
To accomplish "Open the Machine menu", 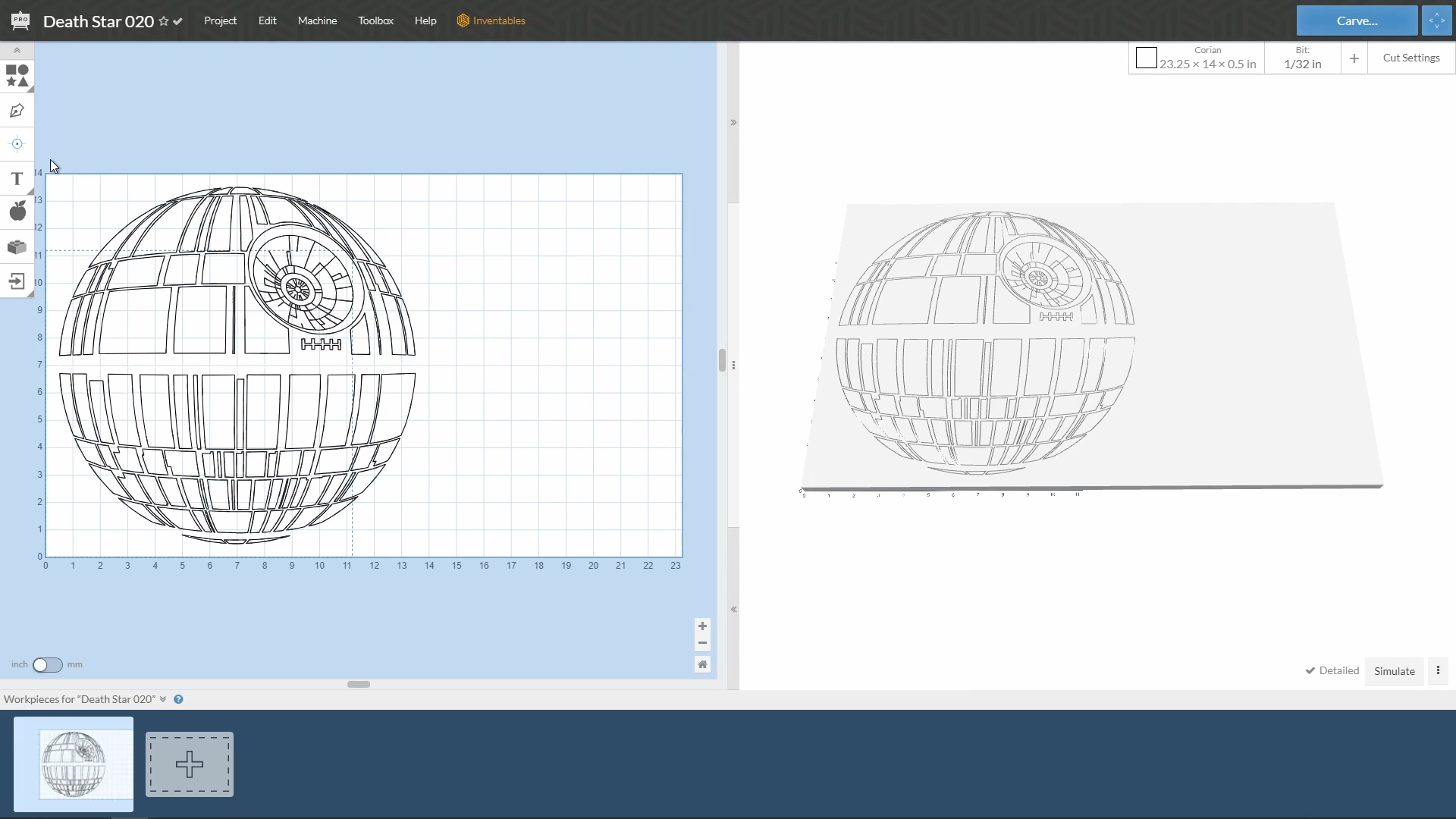I will coord(317,20).
